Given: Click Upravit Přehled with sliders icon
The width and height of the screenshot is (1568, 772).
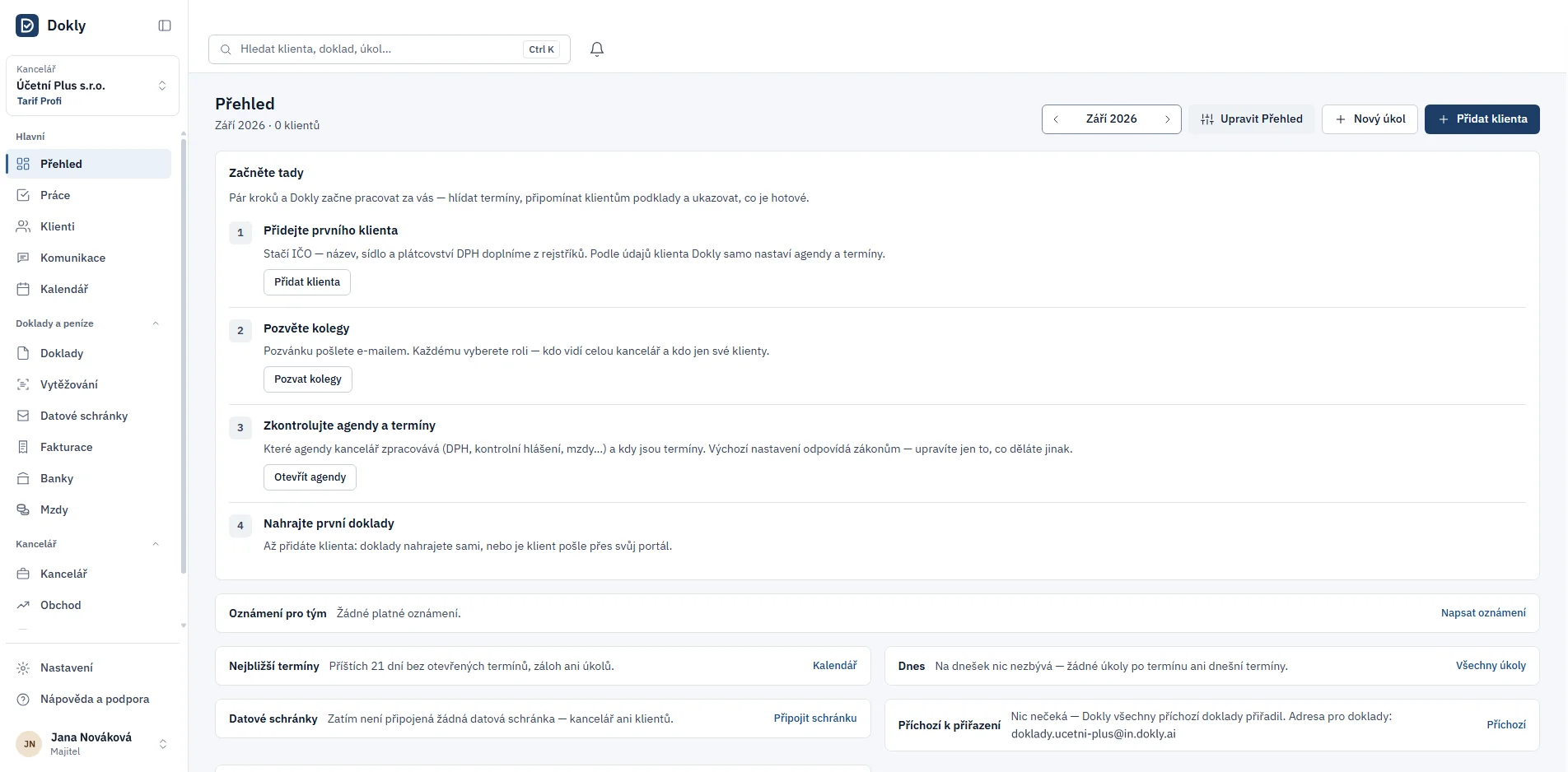Looking at the screenshot, I should pyautogui.click(x=1251, y=119).
